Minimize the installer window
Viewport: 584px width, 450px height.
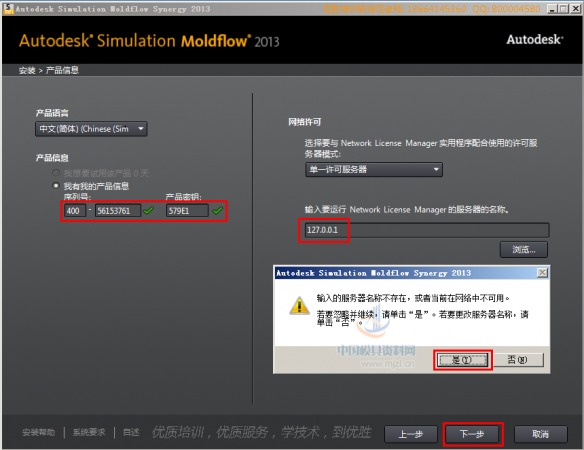click(552, 9)
